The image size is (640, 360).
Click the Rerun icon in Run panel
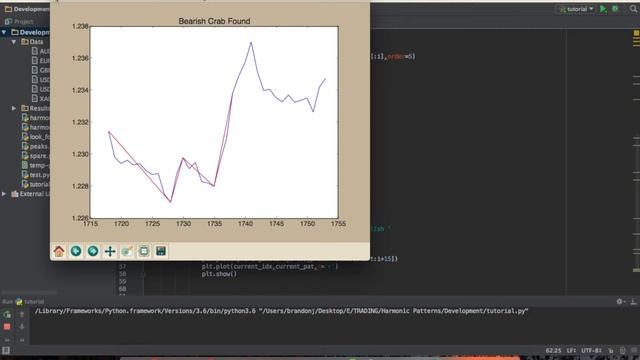(7, 314)
